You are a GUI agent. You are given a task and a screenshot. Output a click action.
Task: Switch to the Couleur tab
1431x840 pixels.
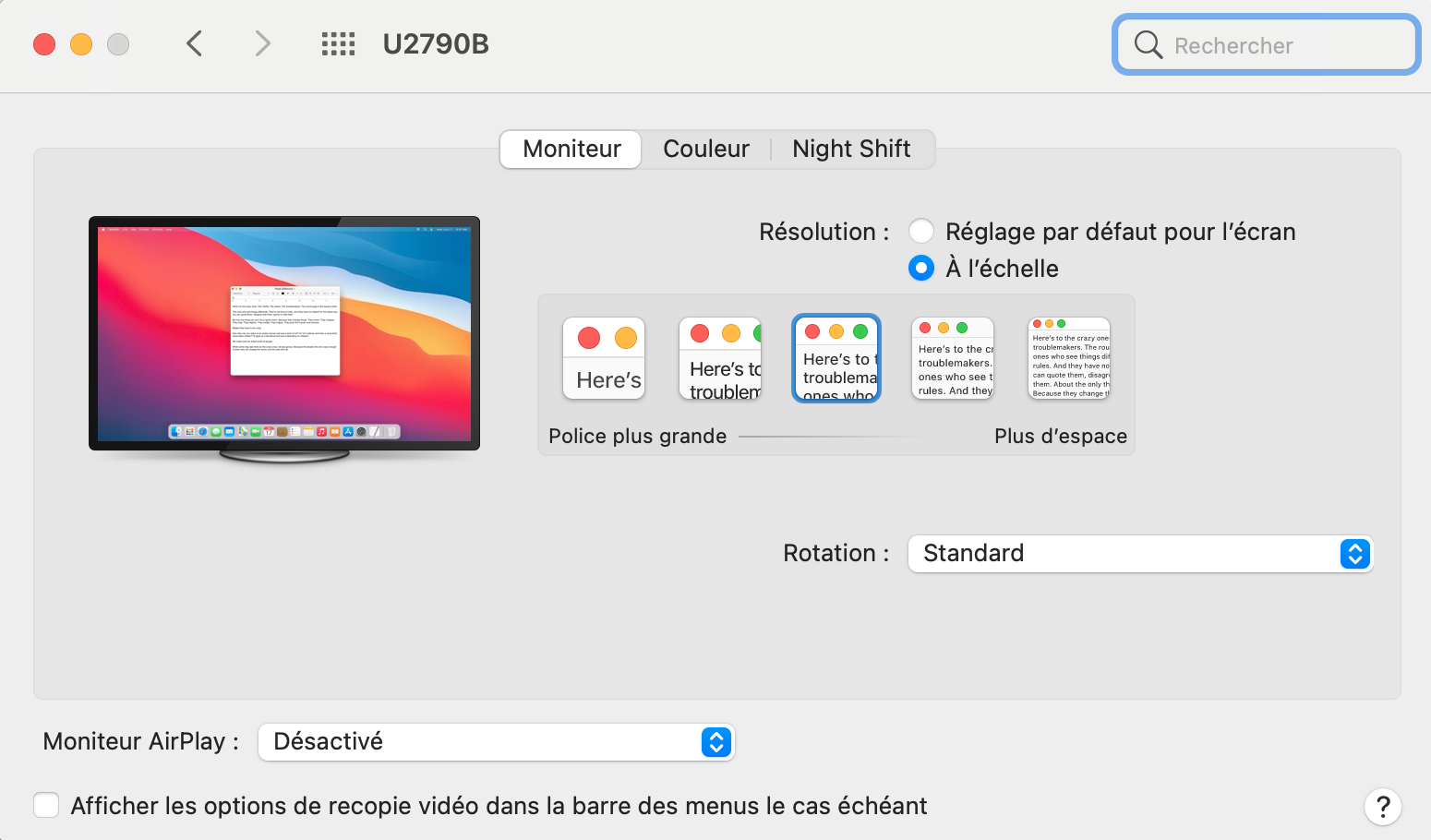[706, 149]
